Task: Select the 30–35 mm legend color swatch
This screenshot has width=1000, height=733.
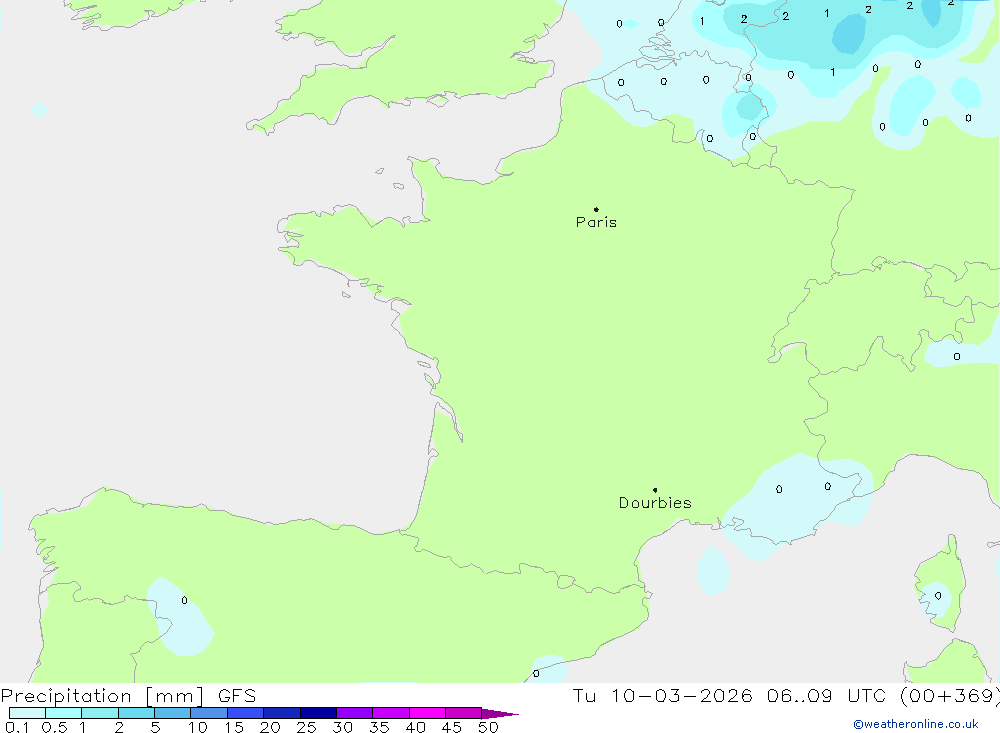Action: point(355,713)
